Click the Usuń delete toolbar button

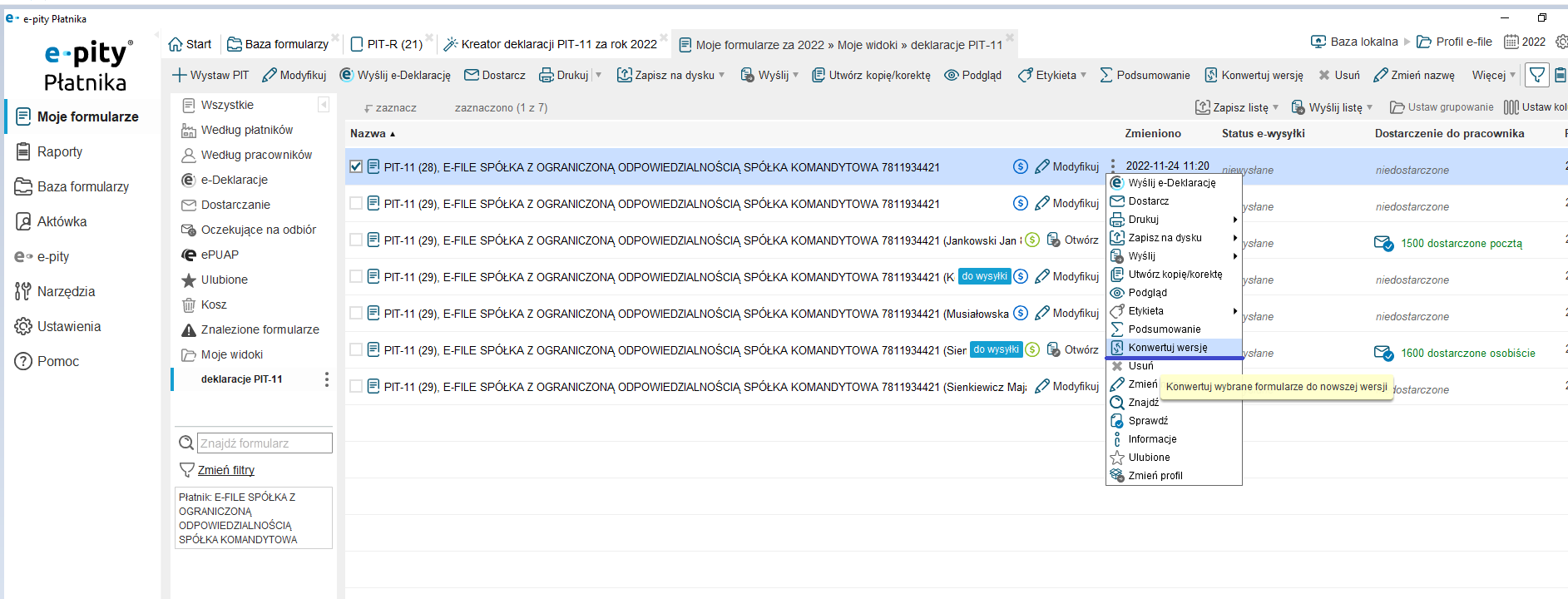pyautogui.click(x=1339, y=75)
